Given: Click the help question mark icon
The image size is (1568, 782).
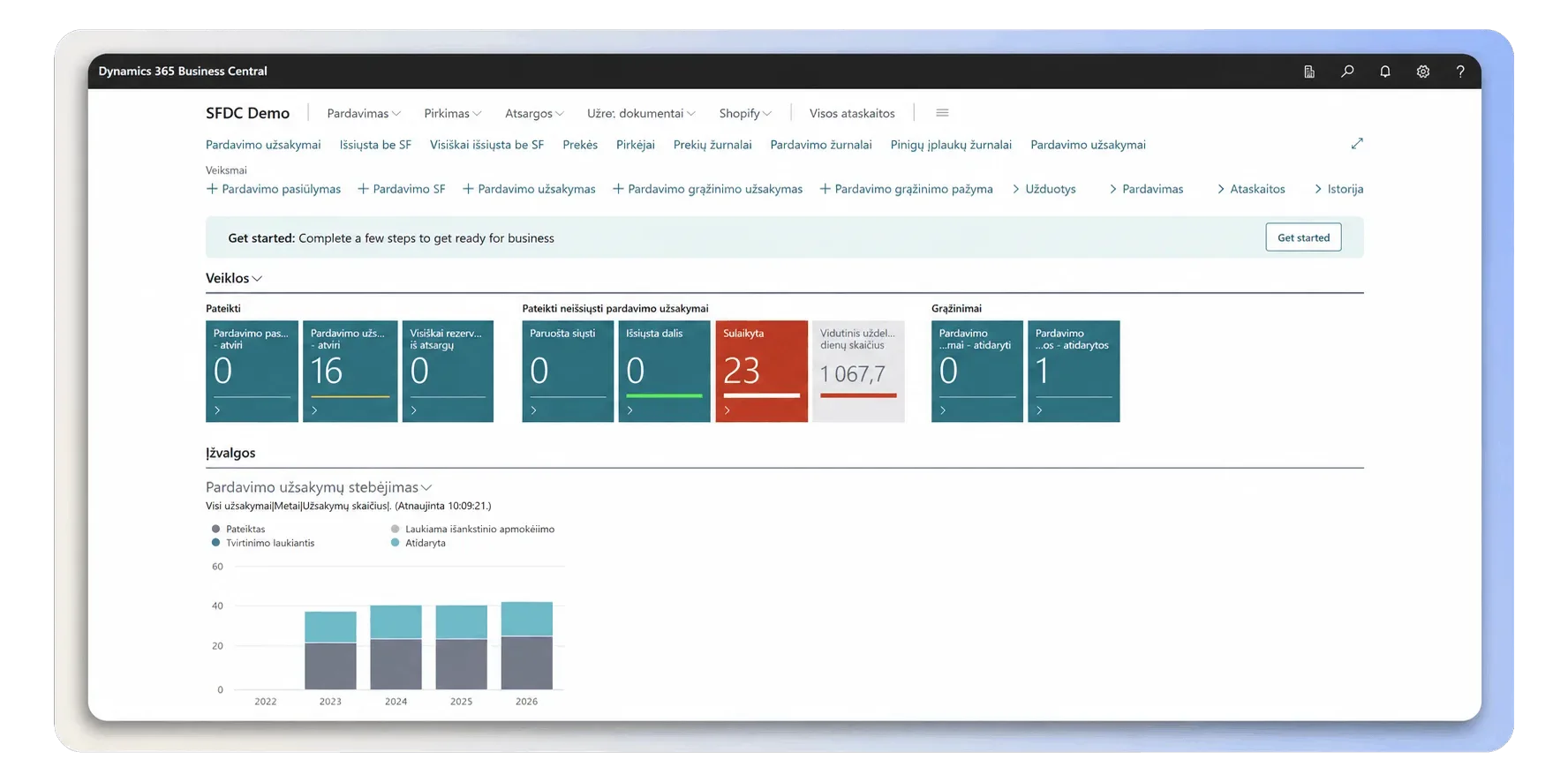Looking at the screenshot, I should pyautogui.click(x=1460, y=71).
